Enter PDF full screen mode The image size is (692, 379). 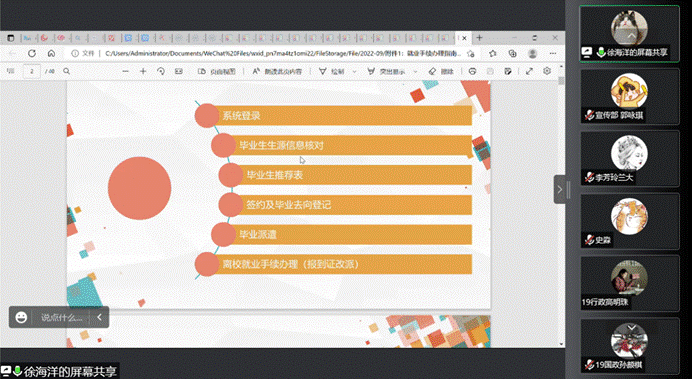(x=529, y=71)
